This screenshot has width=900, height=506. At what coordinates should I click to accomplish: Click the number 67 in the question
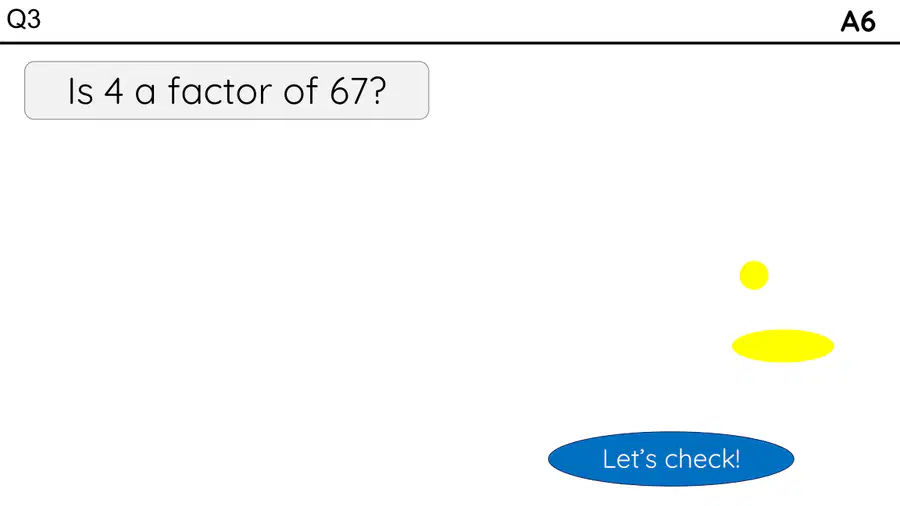pos(348,91)
